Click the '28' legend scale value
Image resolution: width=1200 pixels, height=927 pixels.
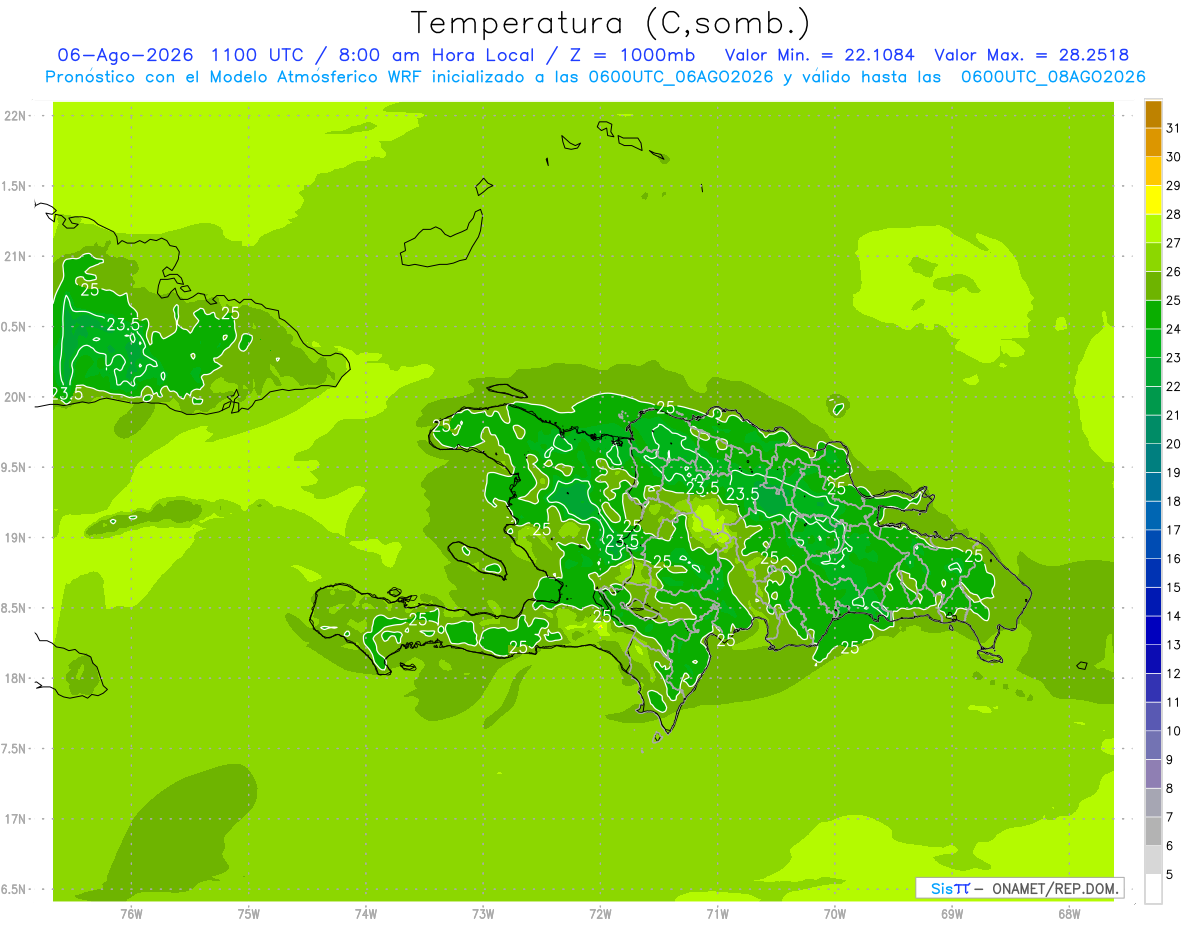coord(1174,214)
